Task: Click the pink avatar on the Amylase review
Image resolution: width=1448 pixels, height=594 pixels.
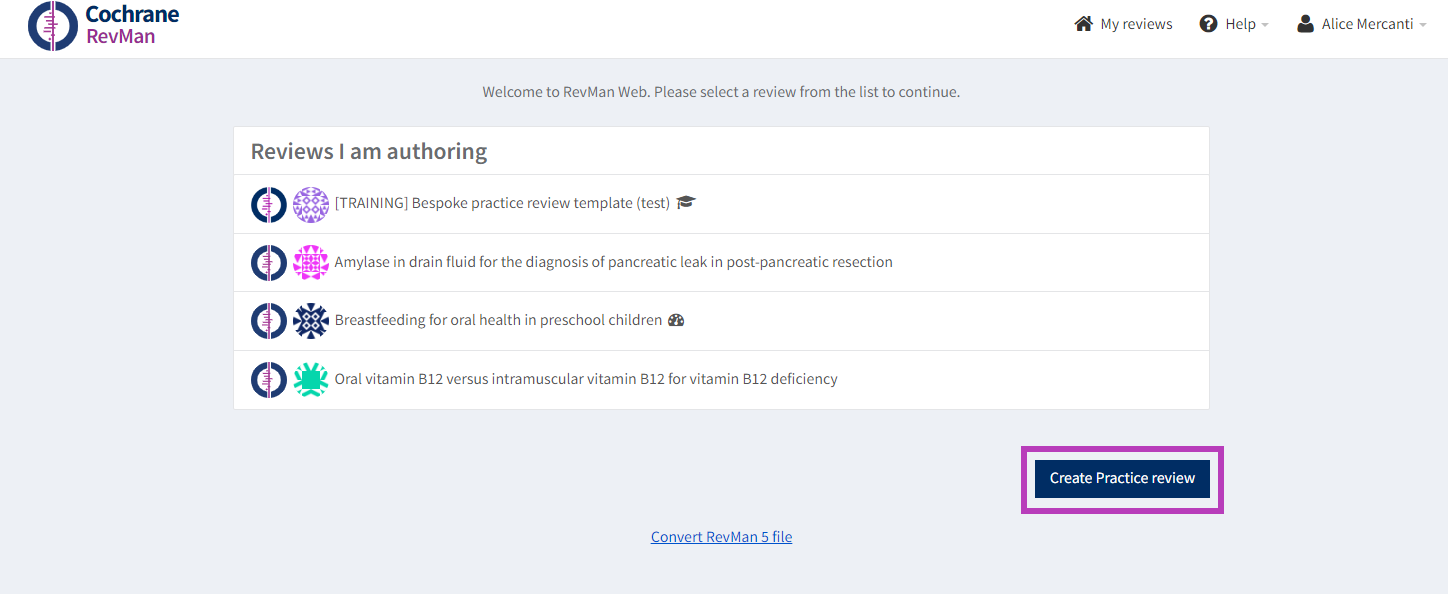Action: coord(311,263)
